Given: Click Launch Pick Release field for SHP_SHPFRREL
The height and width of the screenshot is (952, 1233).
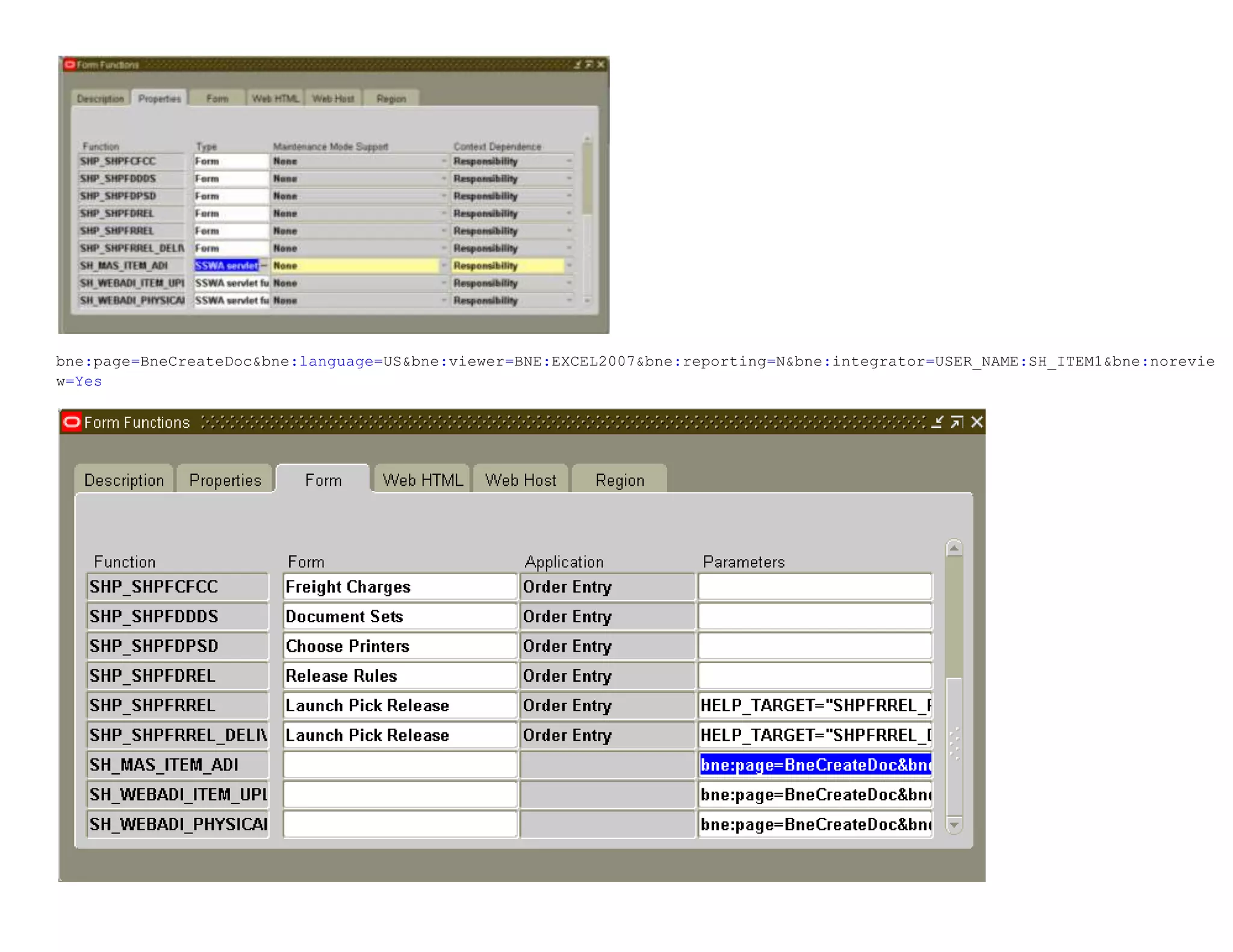Looking at the screenshot, I should pos(400,705).
